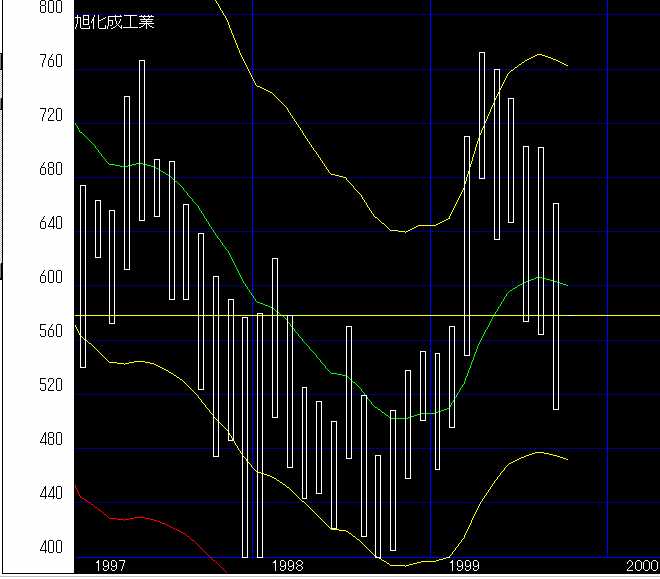This screenshot has height=579, width=660.
Task: Select the 440 price axis label
Action: (x=49, y=494)
